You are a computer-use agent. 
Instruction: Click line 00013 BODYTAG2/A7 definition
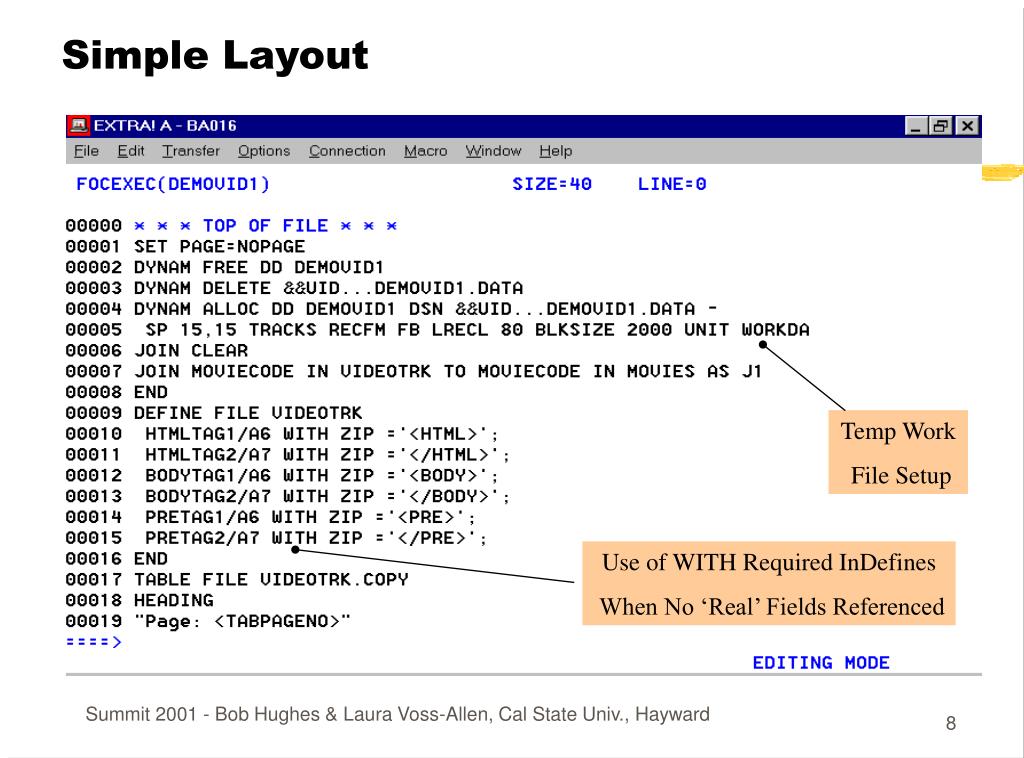(287, 497)
